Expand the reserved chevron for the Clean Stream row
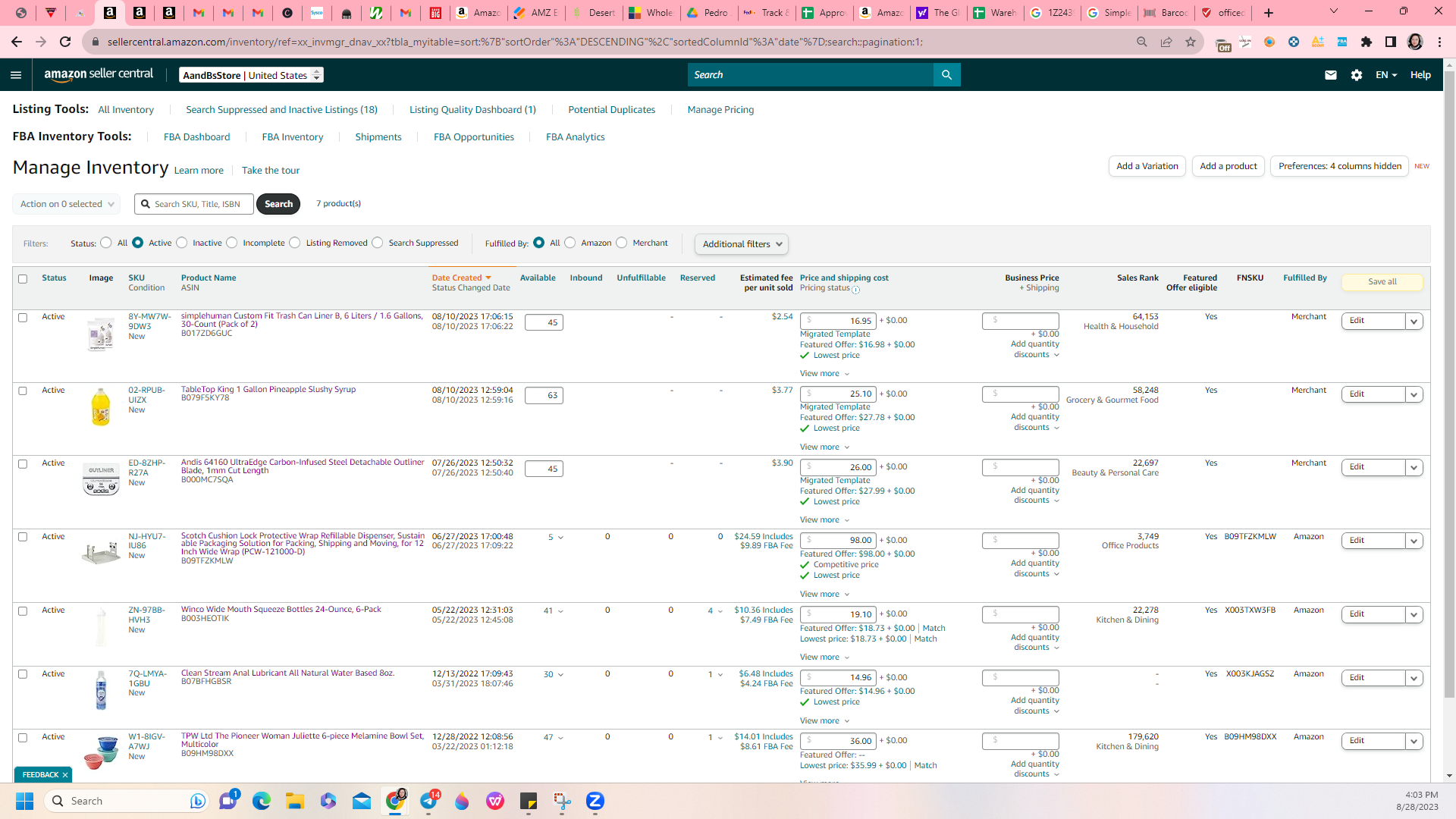Viewport: 1456px width, 819px height. 720,675
